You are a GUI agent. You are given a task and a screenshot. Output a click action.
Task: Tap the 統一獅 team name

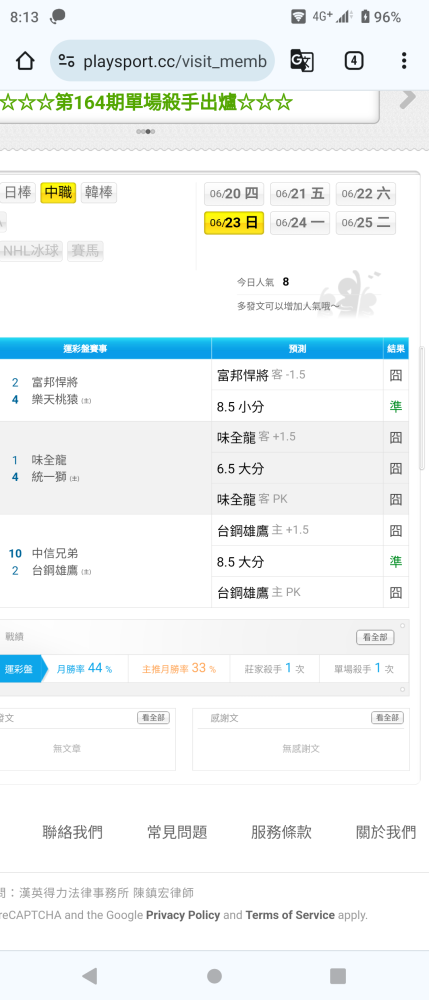pos(49,477)
